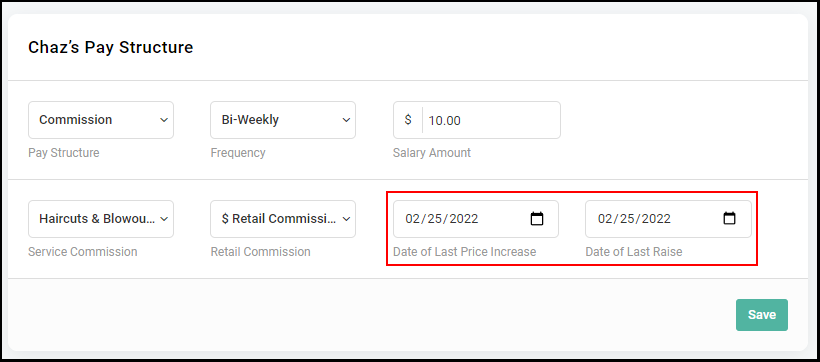820x362 pixels.
Task: Open calendar picker for Last Price Increase date
Action: click(x=537, y=219)
